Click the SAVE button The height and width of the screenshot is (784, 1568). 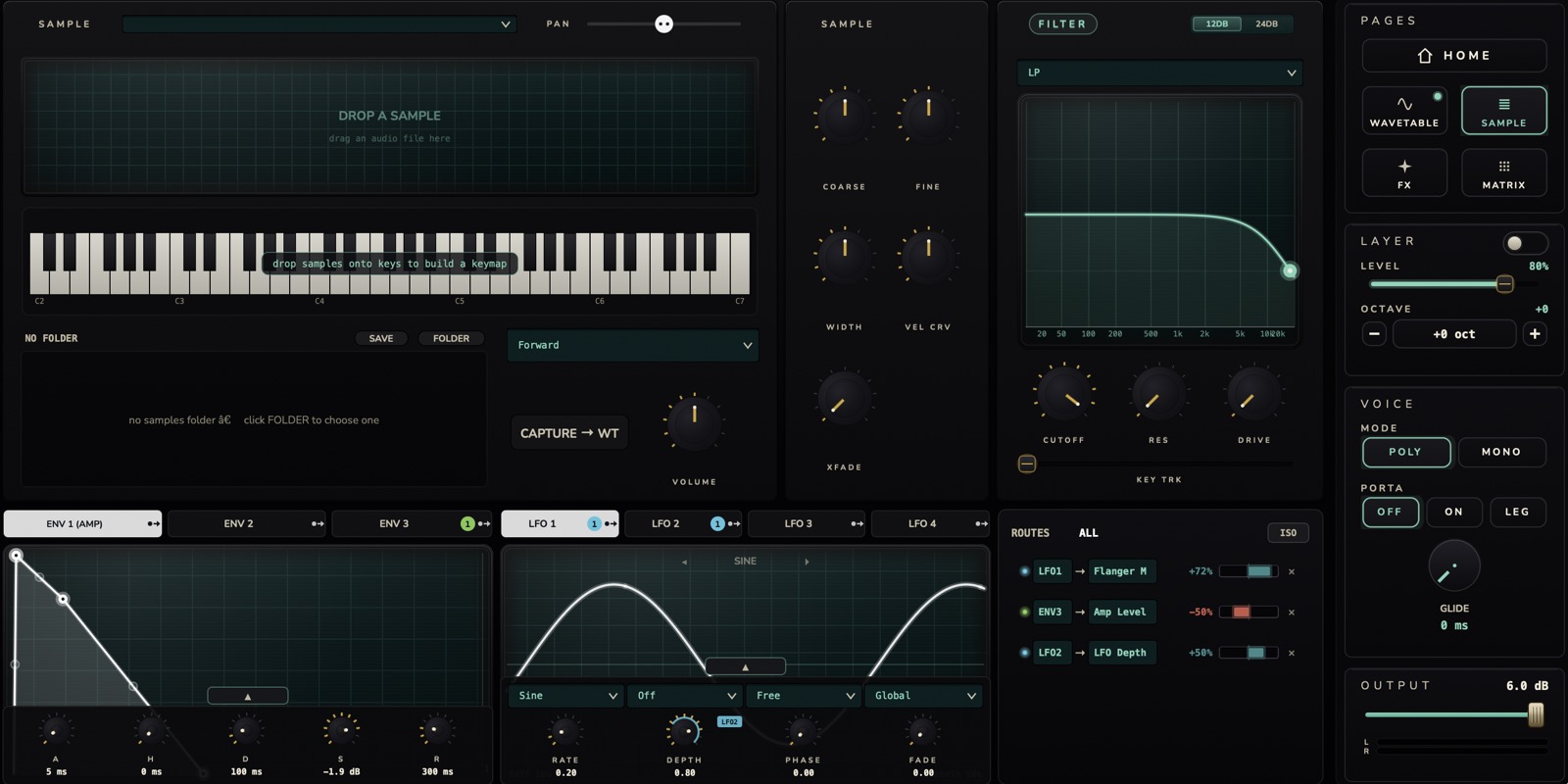[x=381, y=338]
